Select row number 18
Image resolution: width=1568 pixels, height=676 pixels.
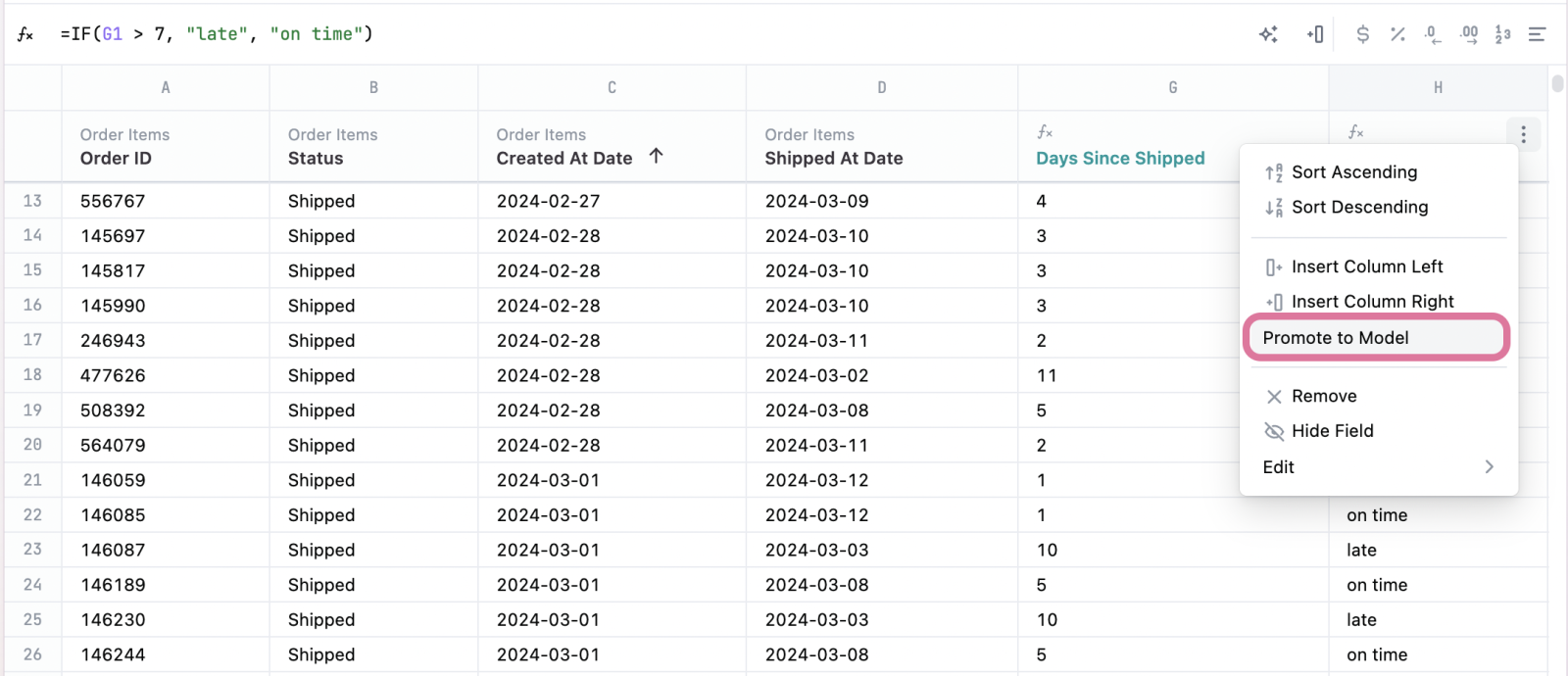(32, 375)
